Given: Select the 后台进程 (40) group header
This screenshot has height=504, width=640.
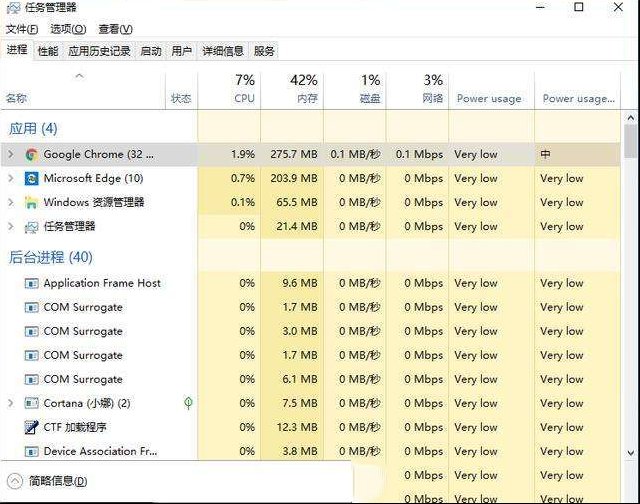Looking at the screenshot, I should click(x=51, y=257).
